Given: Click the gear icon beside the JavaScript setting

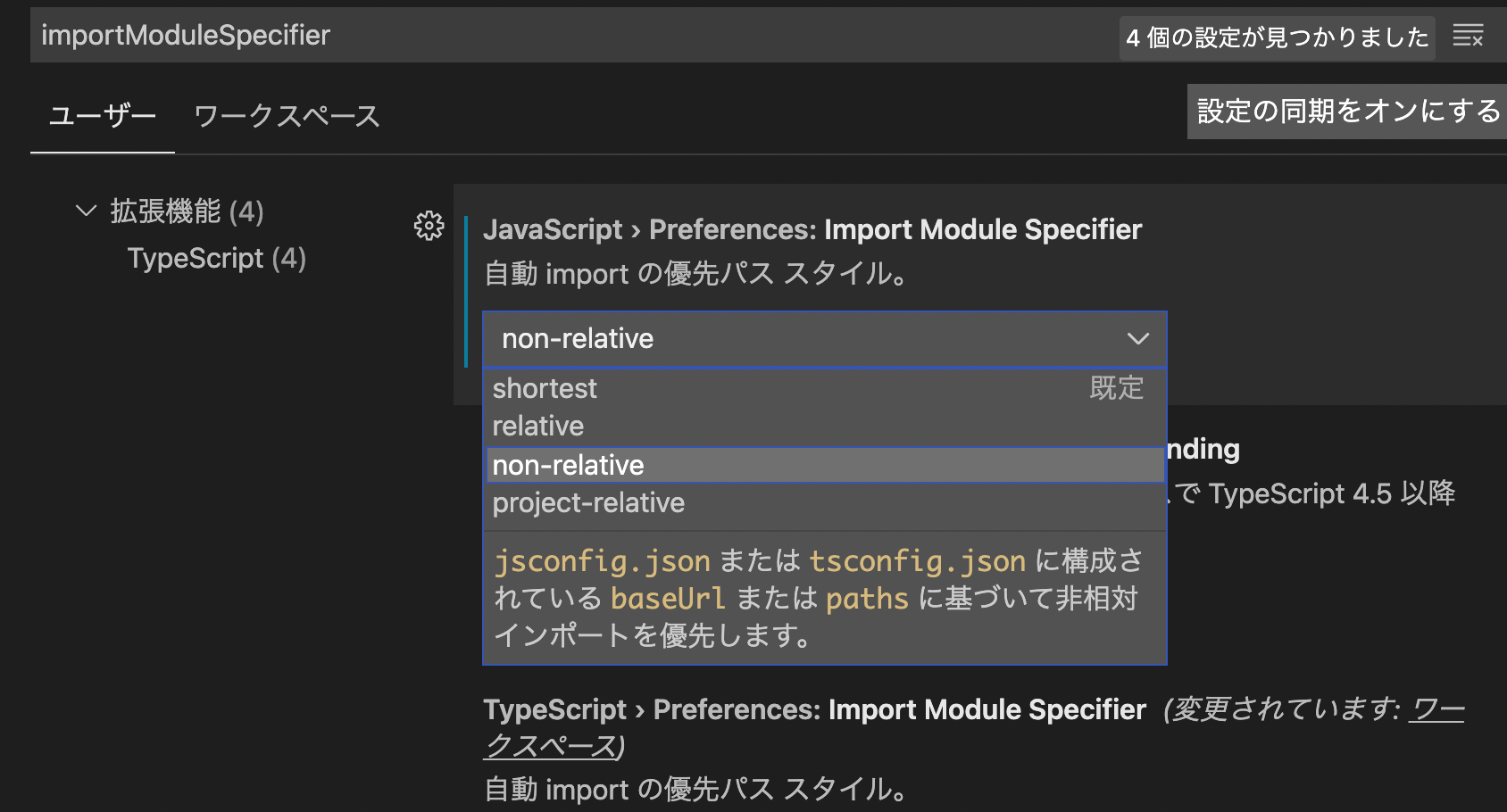Looking at the screenshot, I should 429,227.
